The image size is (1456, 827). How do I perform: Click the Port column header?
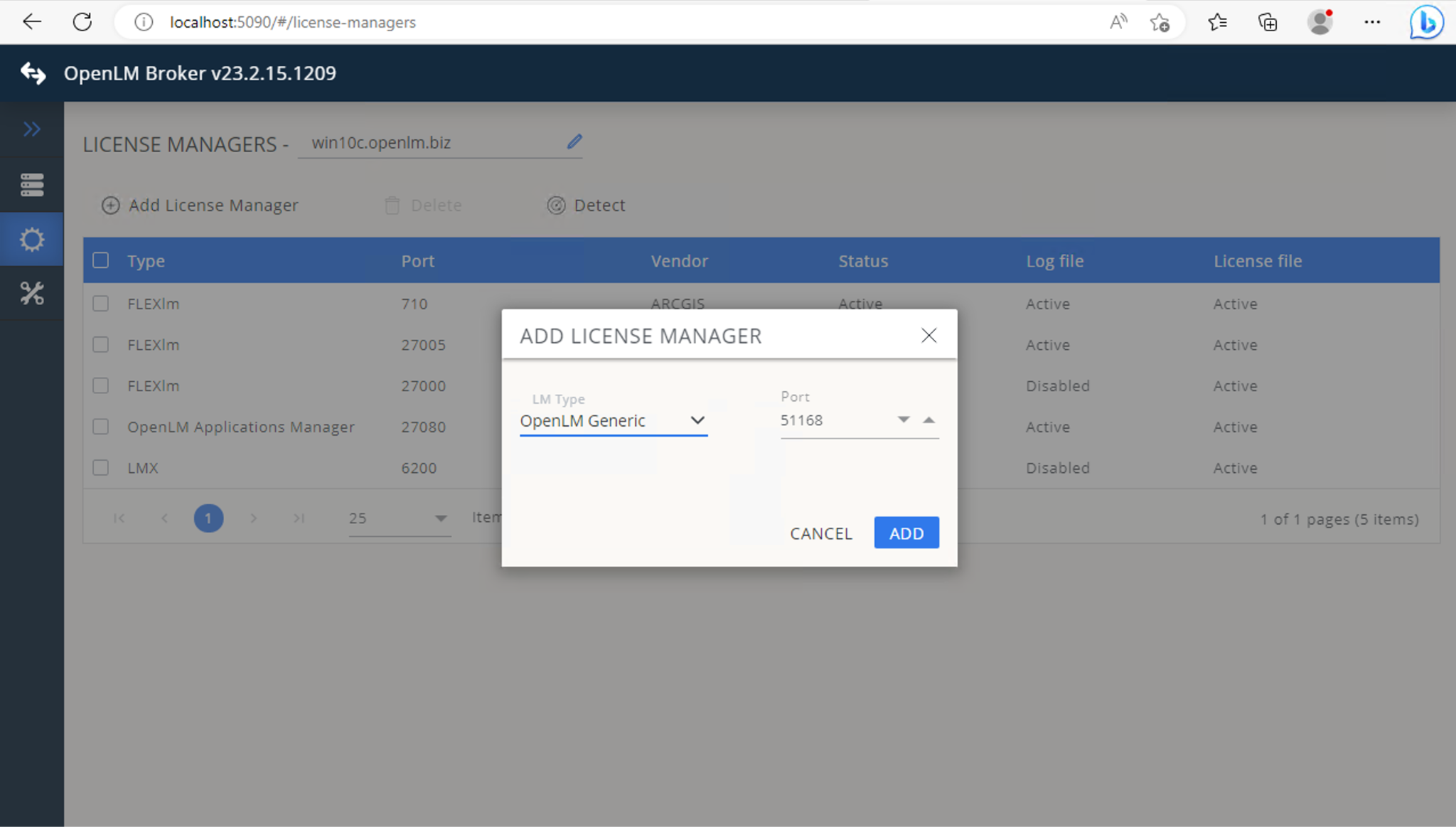417,260
